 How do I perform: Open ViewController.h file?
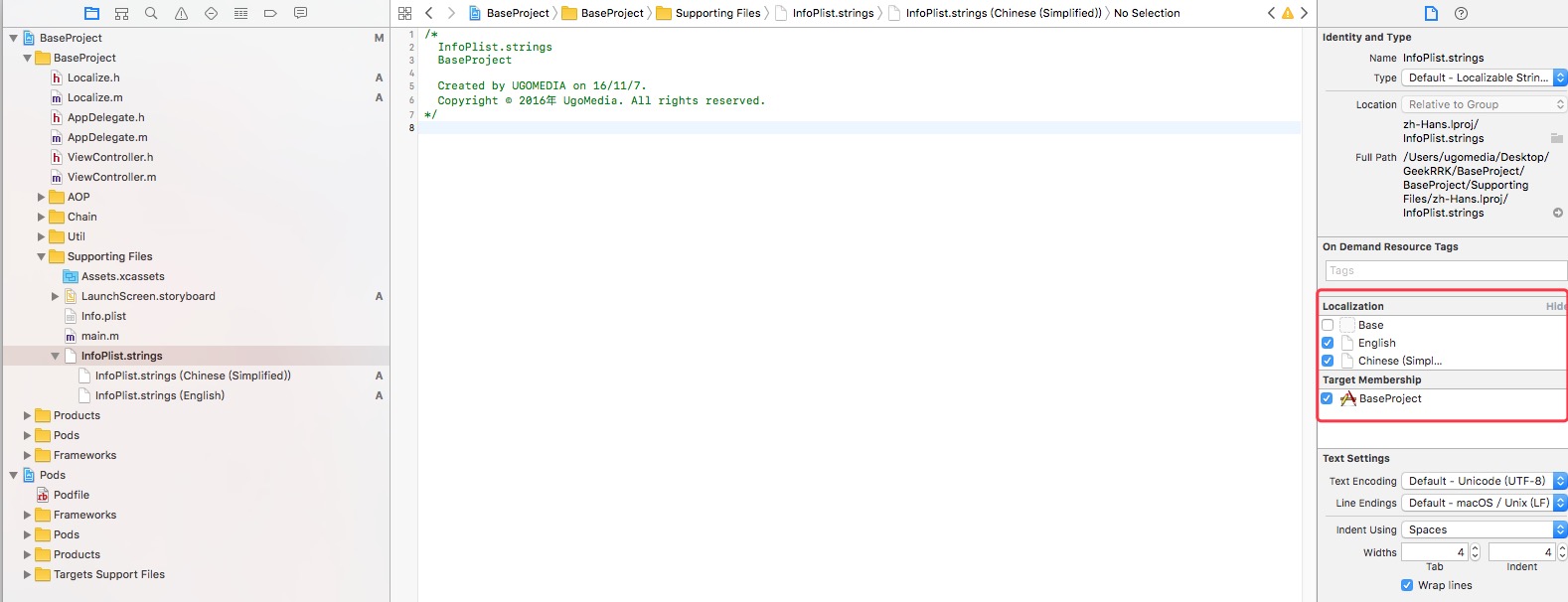pyautogui.click(x=110, y=157)
